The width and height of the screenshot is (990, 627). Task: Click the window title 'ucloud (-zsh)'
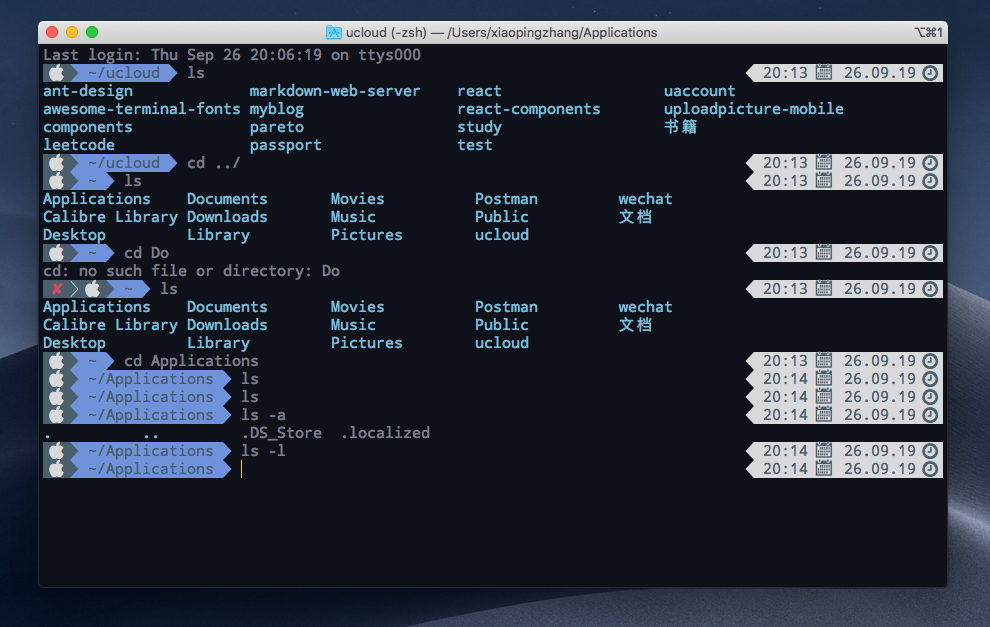click(x=386, y=32)
